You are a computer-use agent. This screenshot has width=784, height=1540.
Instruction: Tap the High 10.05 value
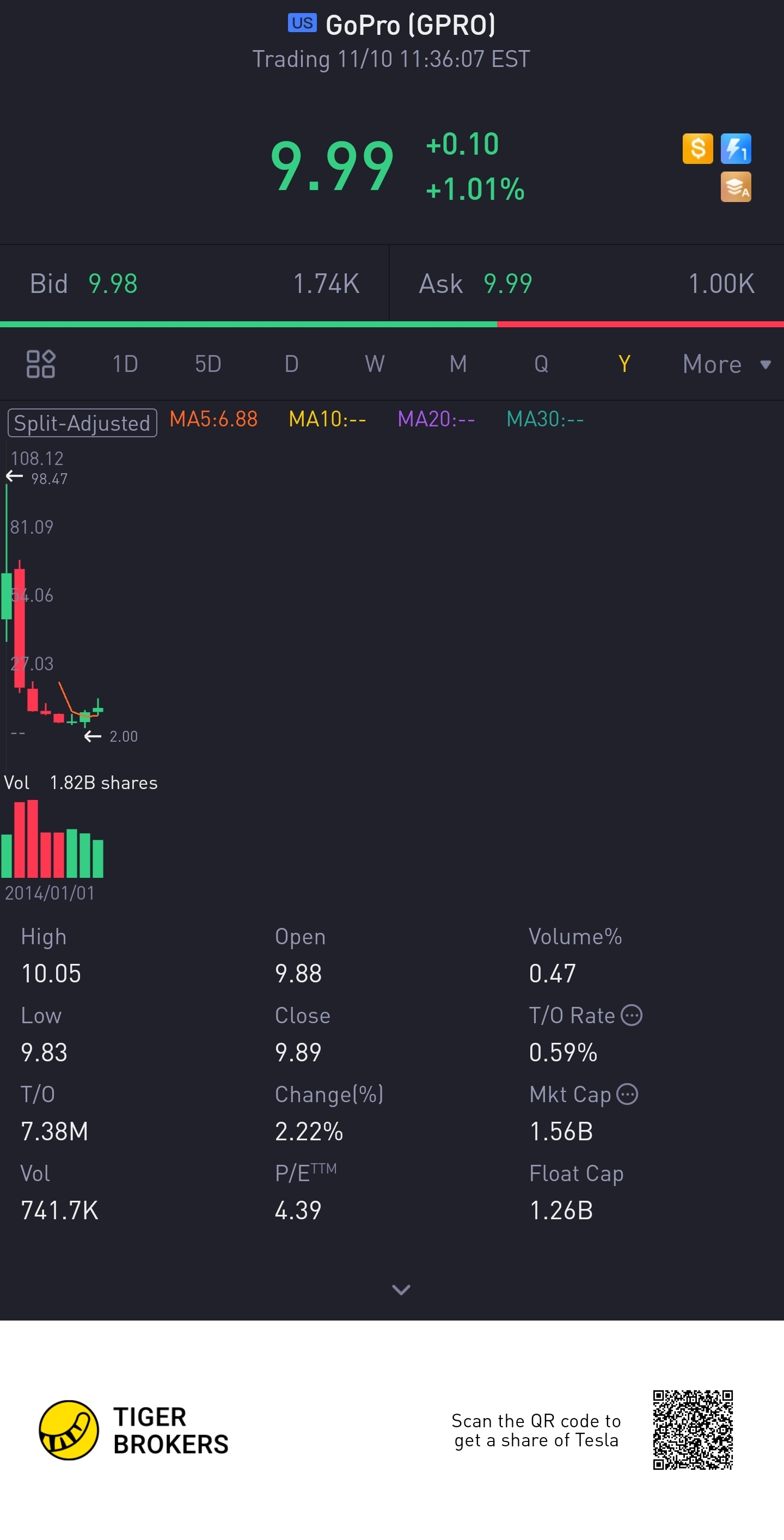[51, 973]
